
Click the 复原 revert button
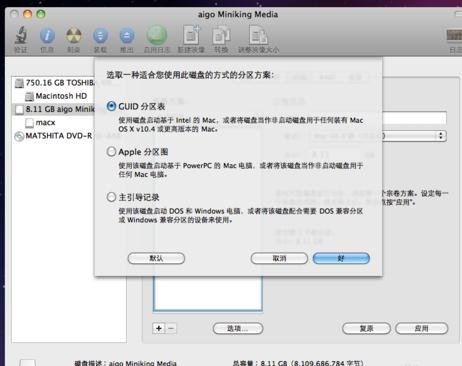[x=366, y=328]
